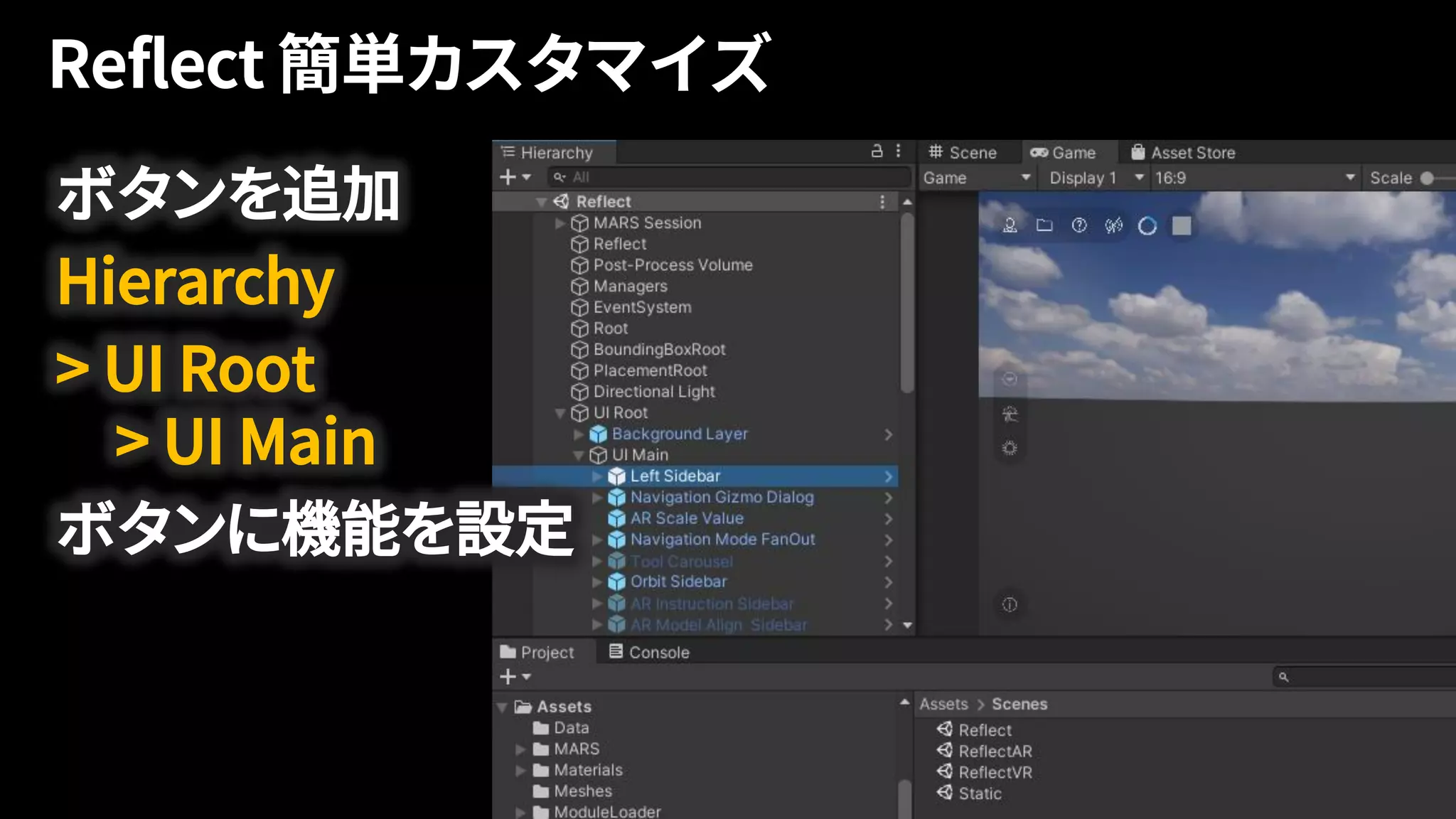Open the Display 1 dropdown
Image resolution: width=1456 pixels, height=819 pixels.
(1096, 178)
